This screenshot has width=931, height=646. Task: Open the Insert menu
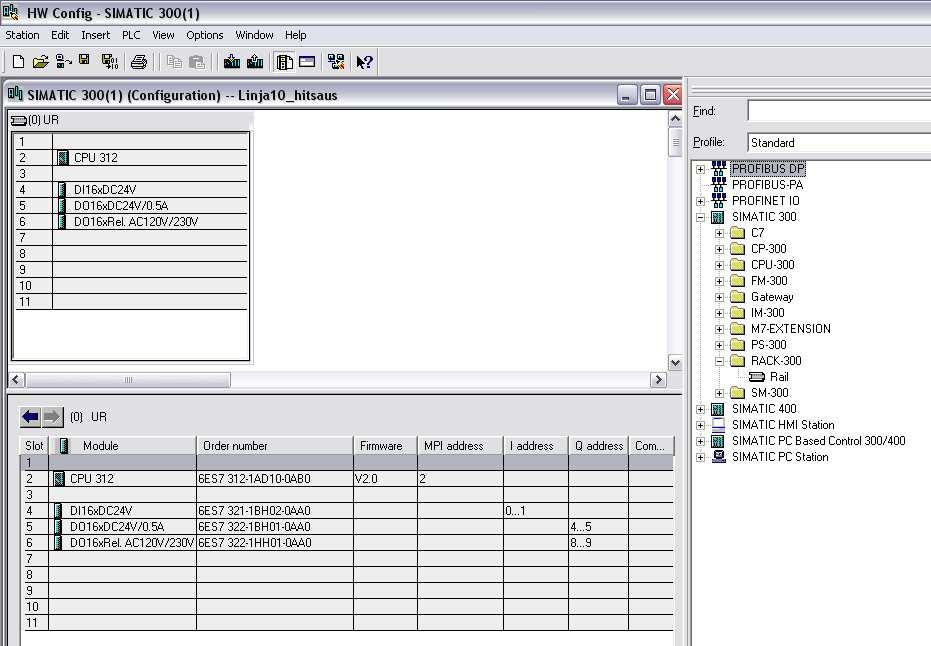pyautogui.click(x=96, y=35)
